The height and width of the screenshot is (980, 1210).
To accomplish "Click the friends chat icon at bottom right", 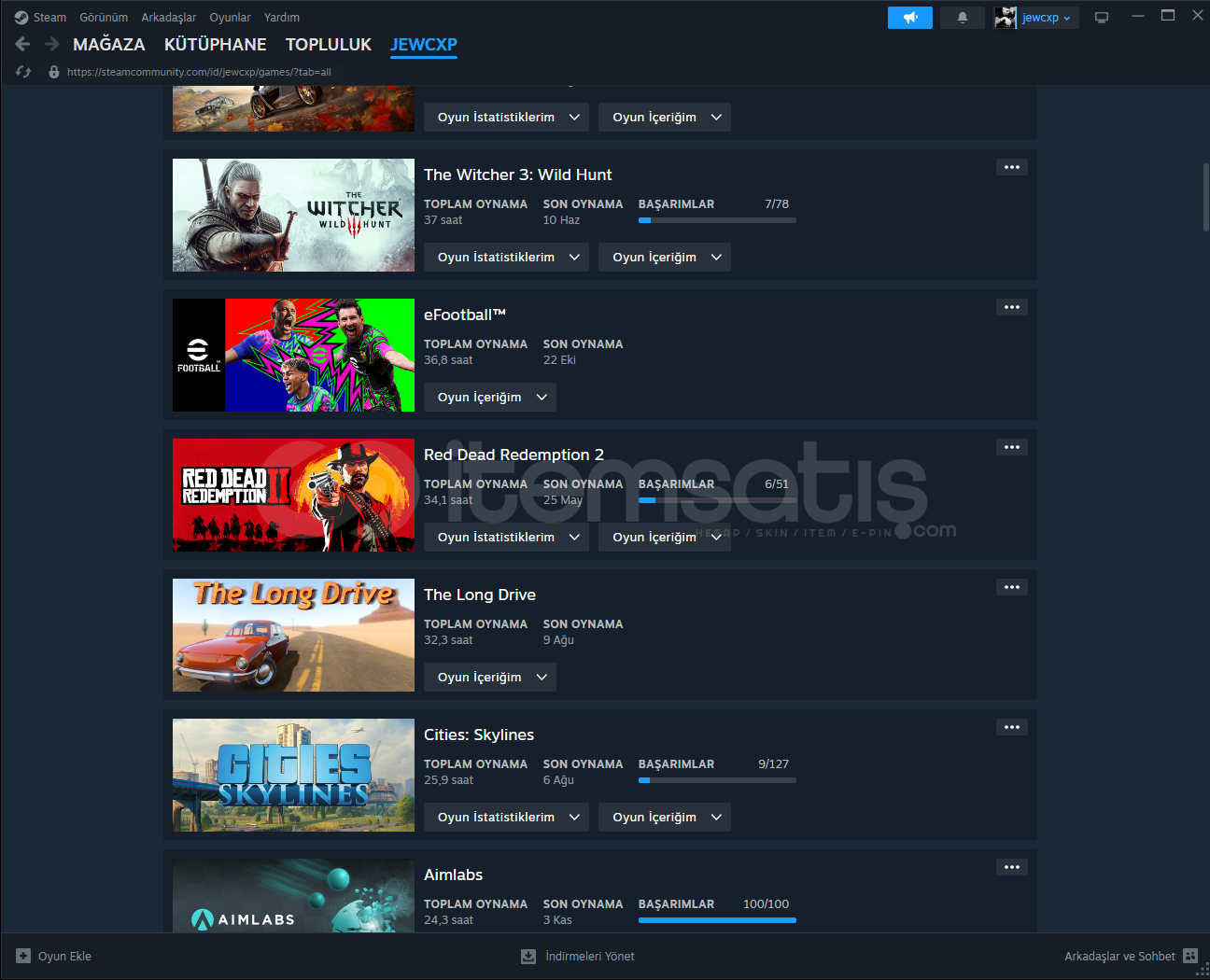I will [x=1190, y=956].
